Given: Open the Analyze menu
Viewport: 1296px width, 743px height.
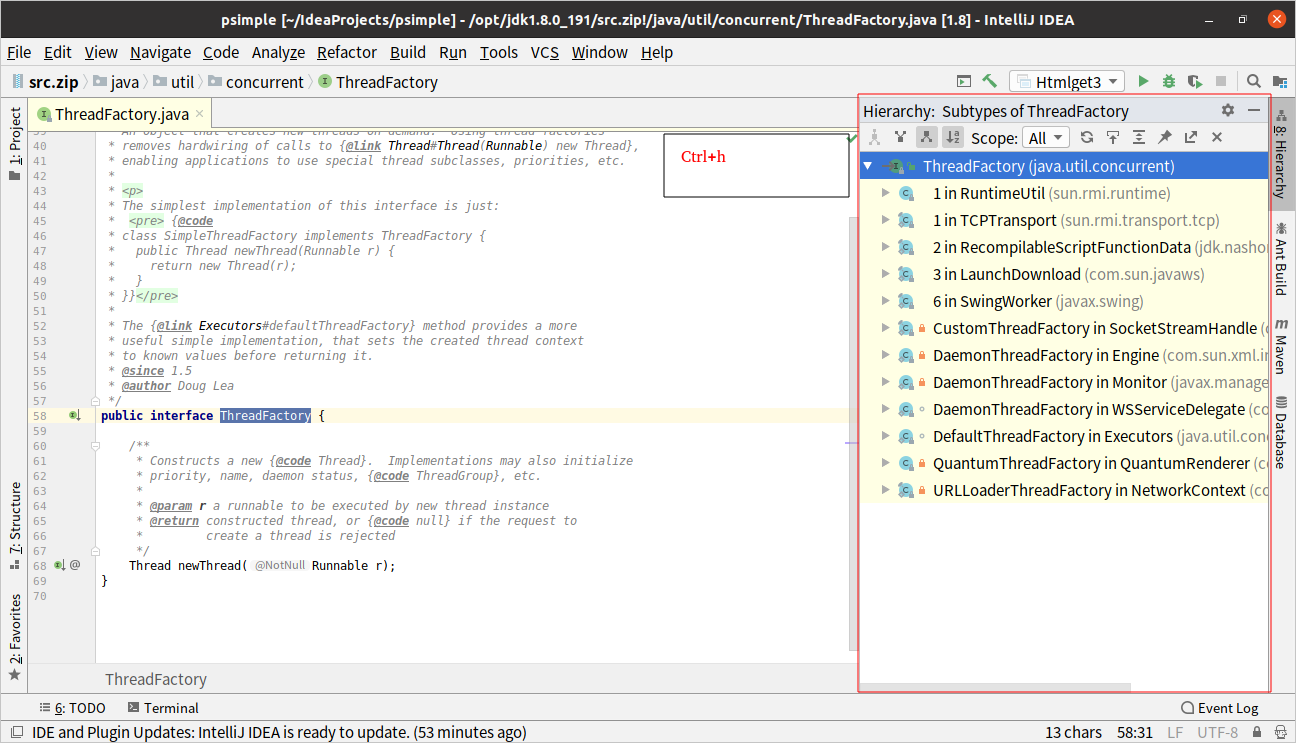Looking at the screenshot, I should 278,53.
